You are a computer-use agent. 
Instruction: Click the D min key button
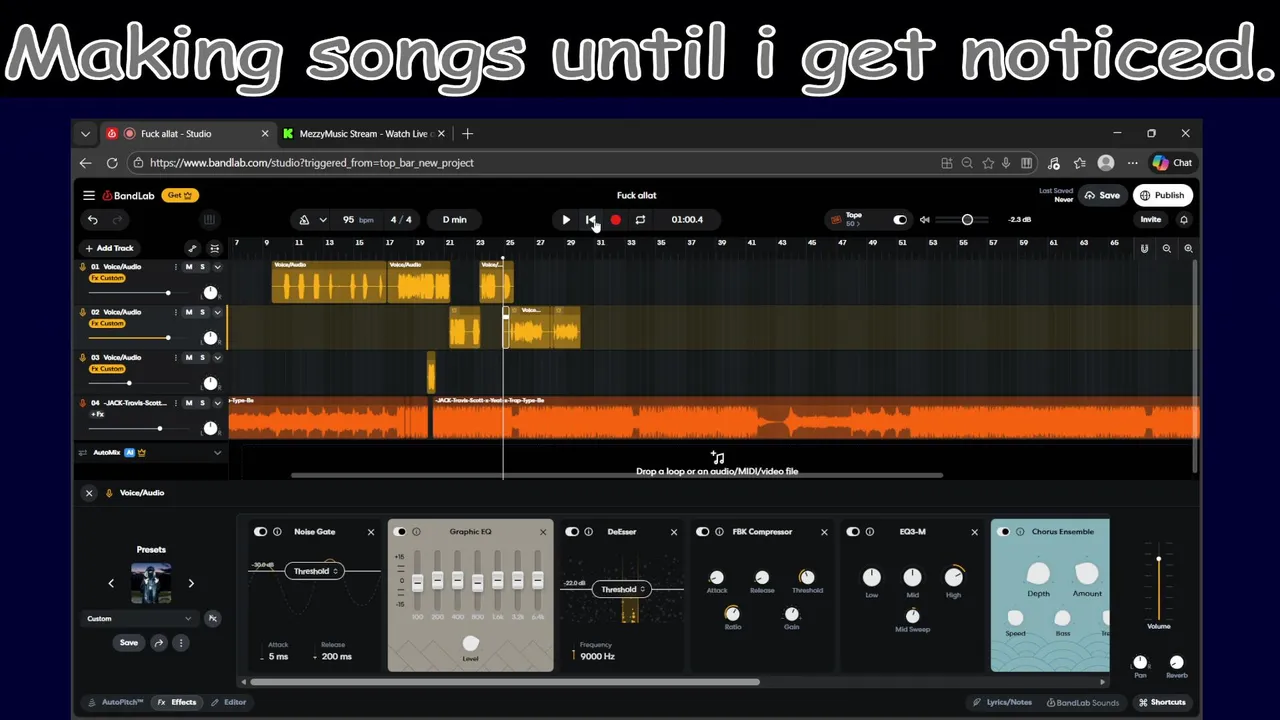[455, 220]
